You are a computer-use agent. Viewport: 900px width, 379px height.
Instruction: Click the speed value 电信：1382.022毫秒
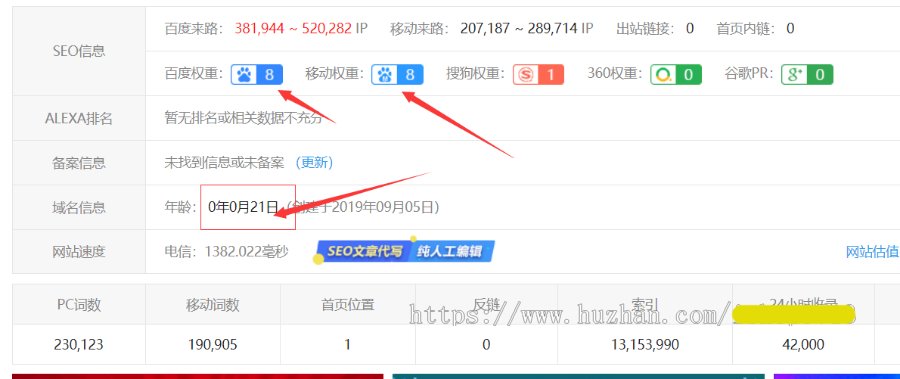(x=227, y=252)
